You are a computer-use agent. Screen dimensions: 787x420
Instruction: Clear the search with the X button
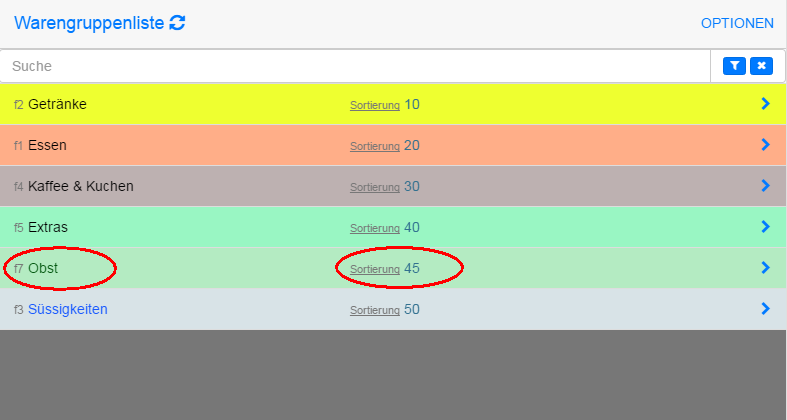pos(762,66)
